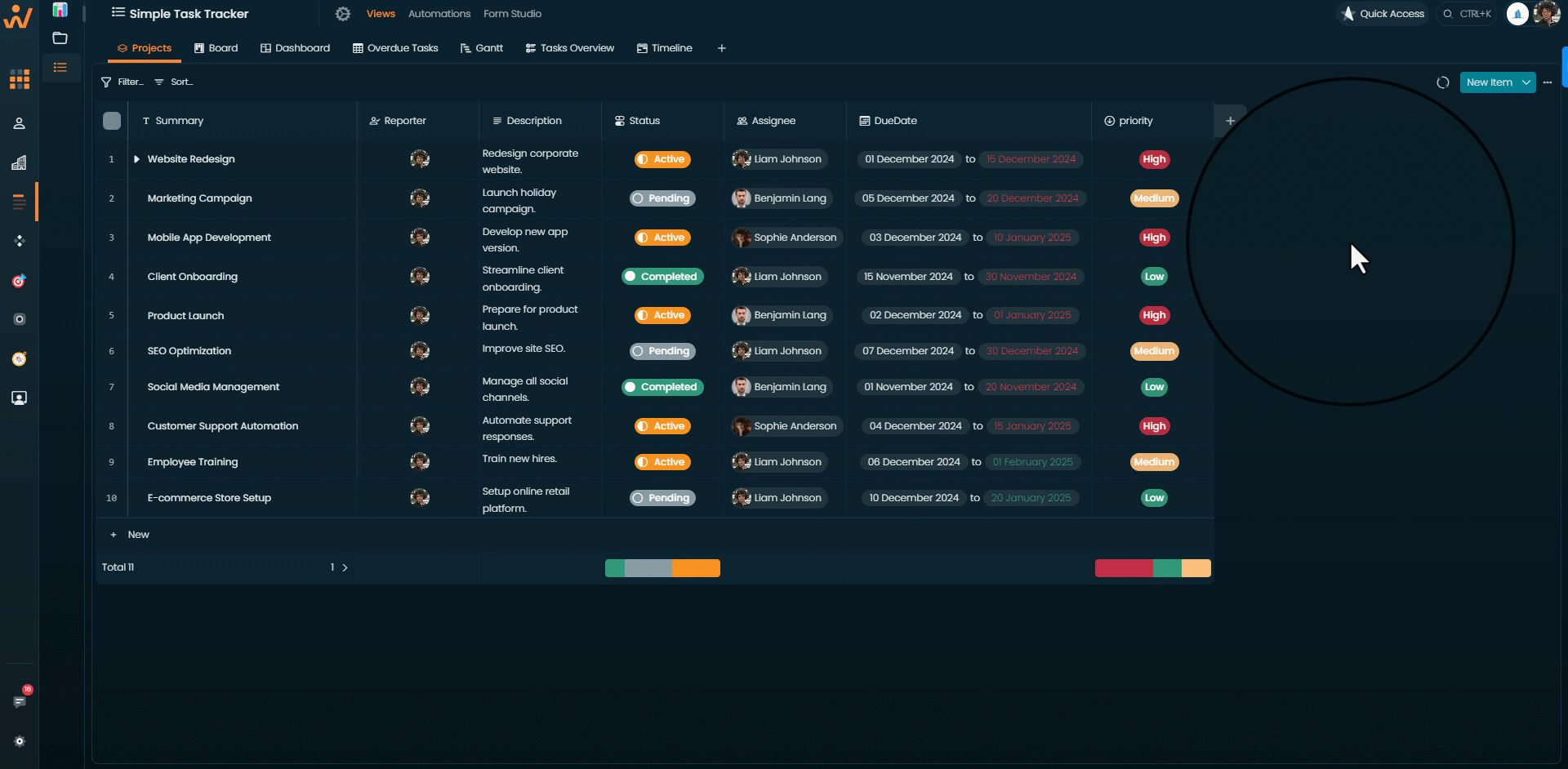Viewport: 1568px width, 769px height.
Task: Open settings cog at bottom of sidebar
Action: tap(20, 741)
